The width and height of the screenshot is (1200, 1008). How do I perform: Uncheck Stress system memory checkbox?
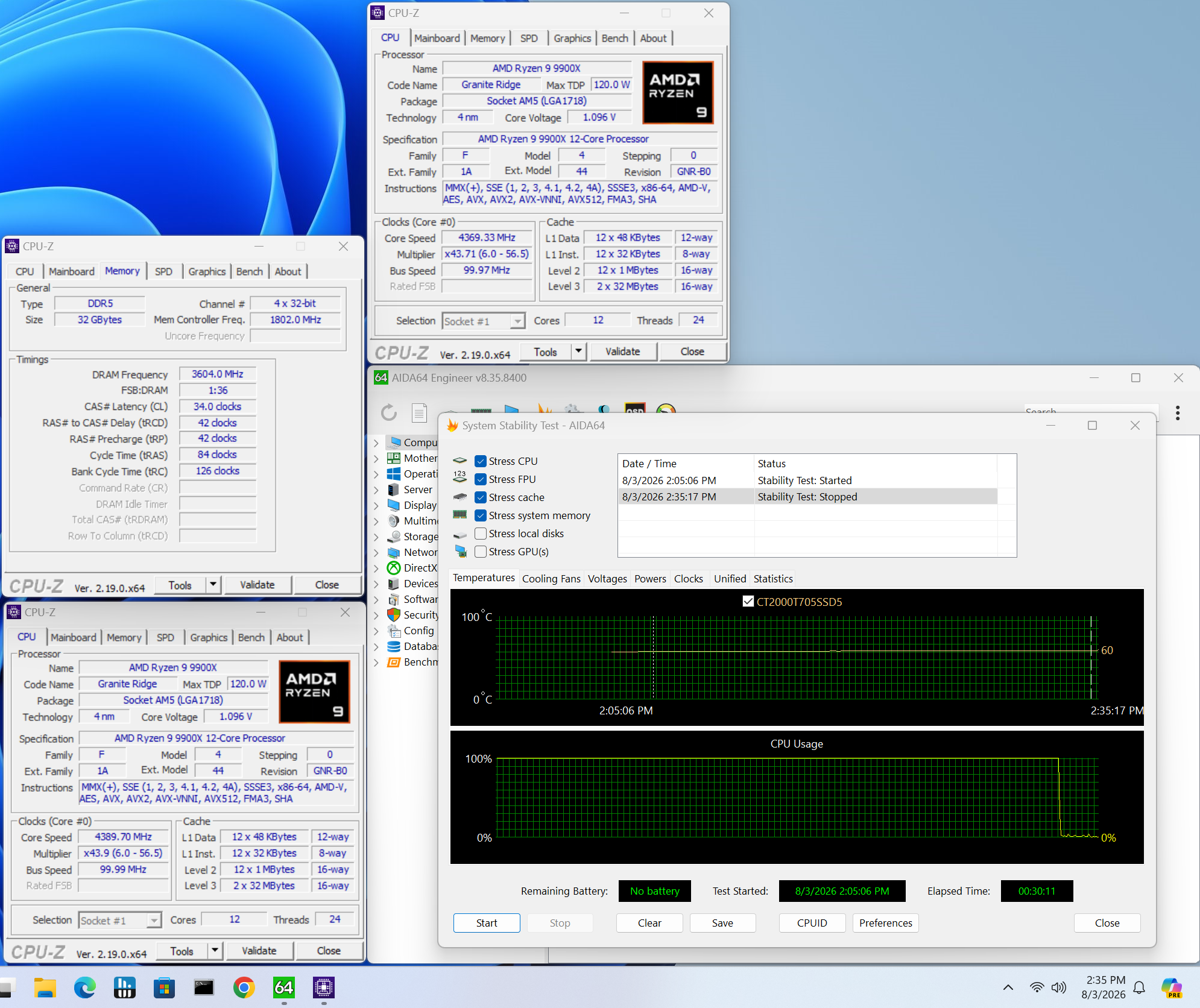(480, 515)
